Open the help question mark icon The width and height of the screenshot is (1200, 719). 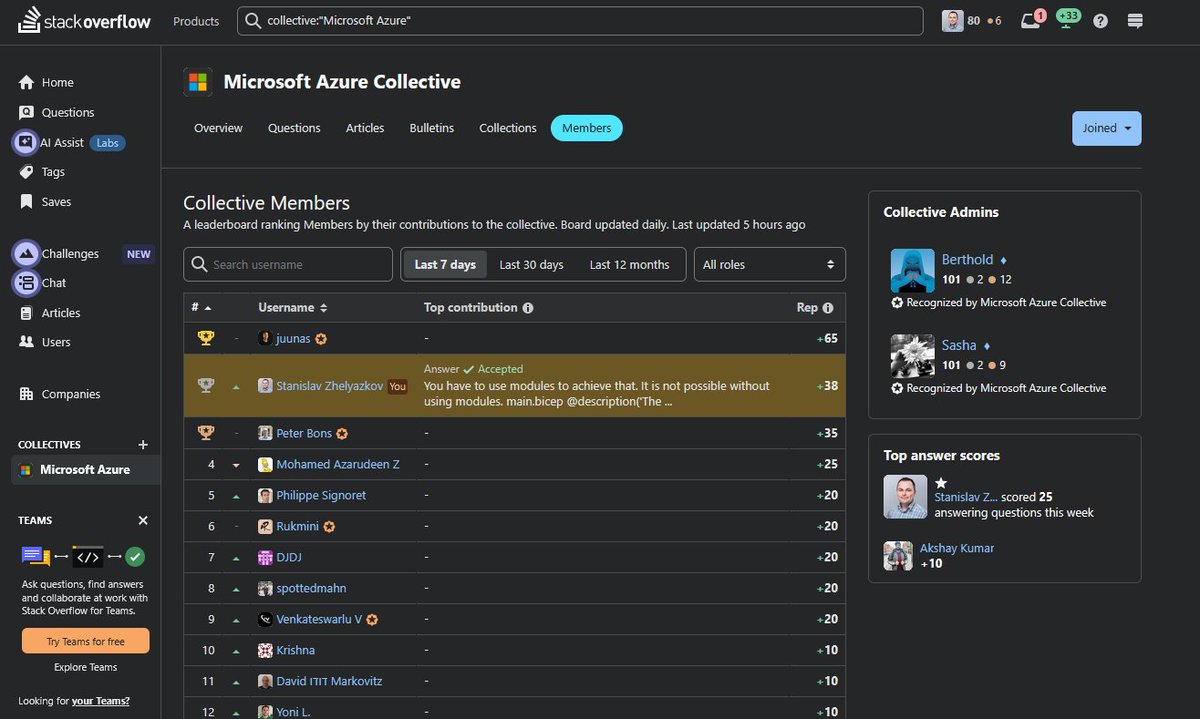click(1101, 21)
